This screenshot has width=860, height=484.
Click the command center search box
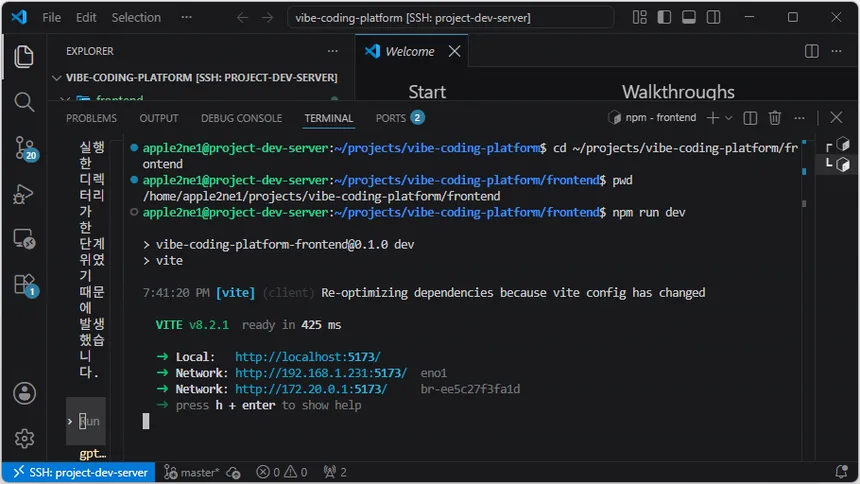point(450,18)
